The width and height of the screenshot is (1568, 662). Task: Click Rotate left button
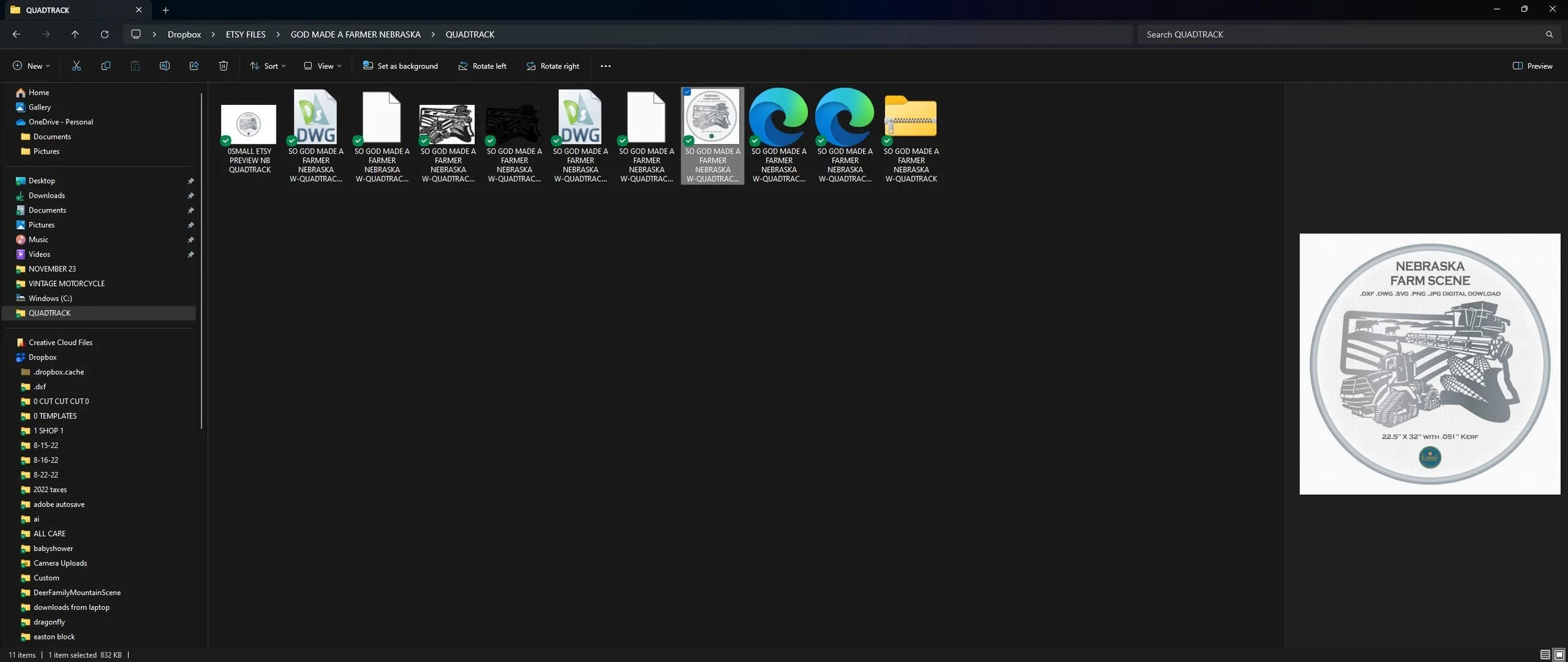tap(482, 66)
